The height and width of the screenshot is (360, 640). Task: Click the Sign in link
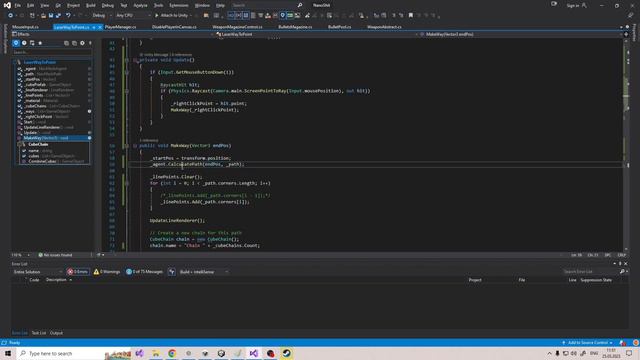click(x=573, y=5)
